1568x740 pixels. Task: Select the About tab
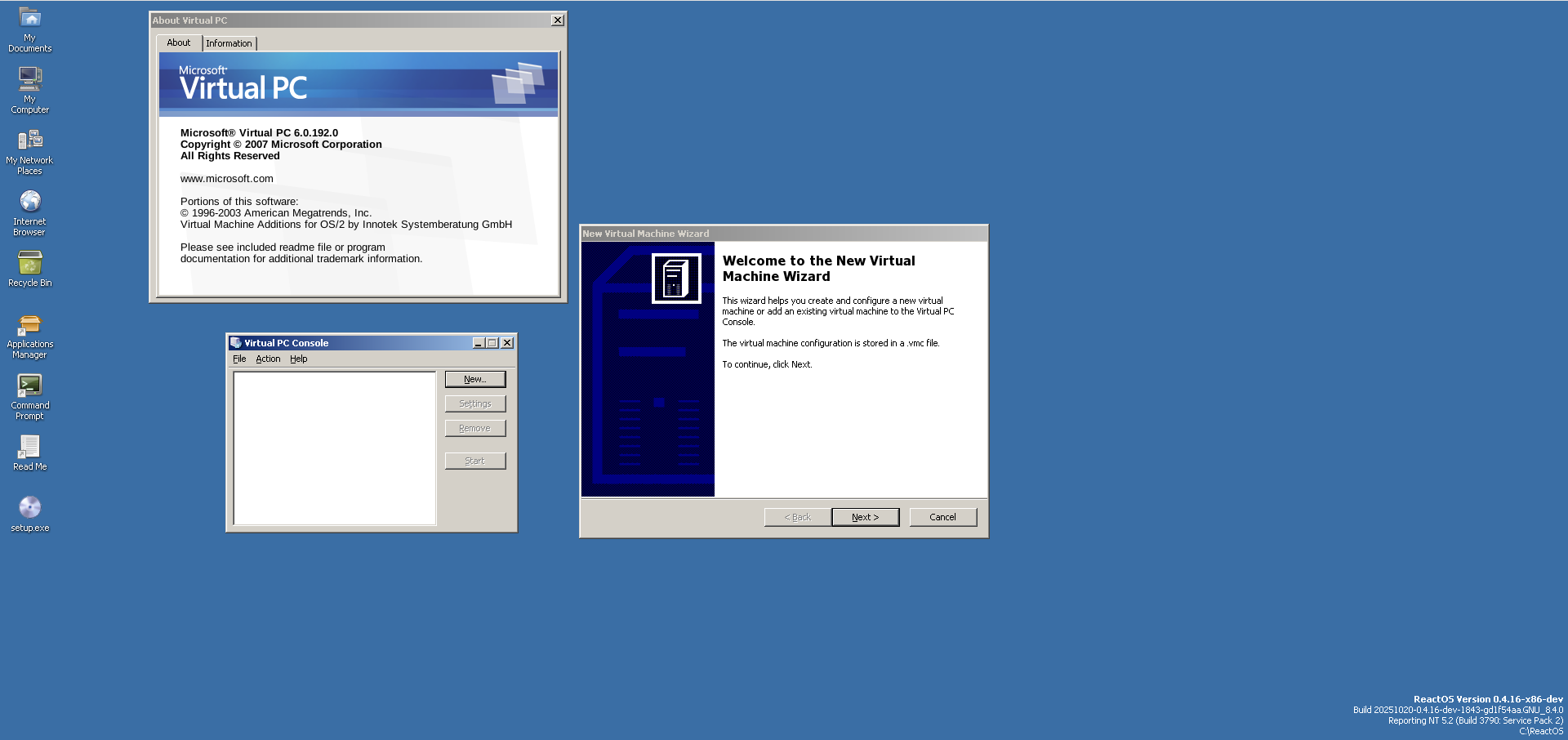pyautogui.click(x=178, y=42)
